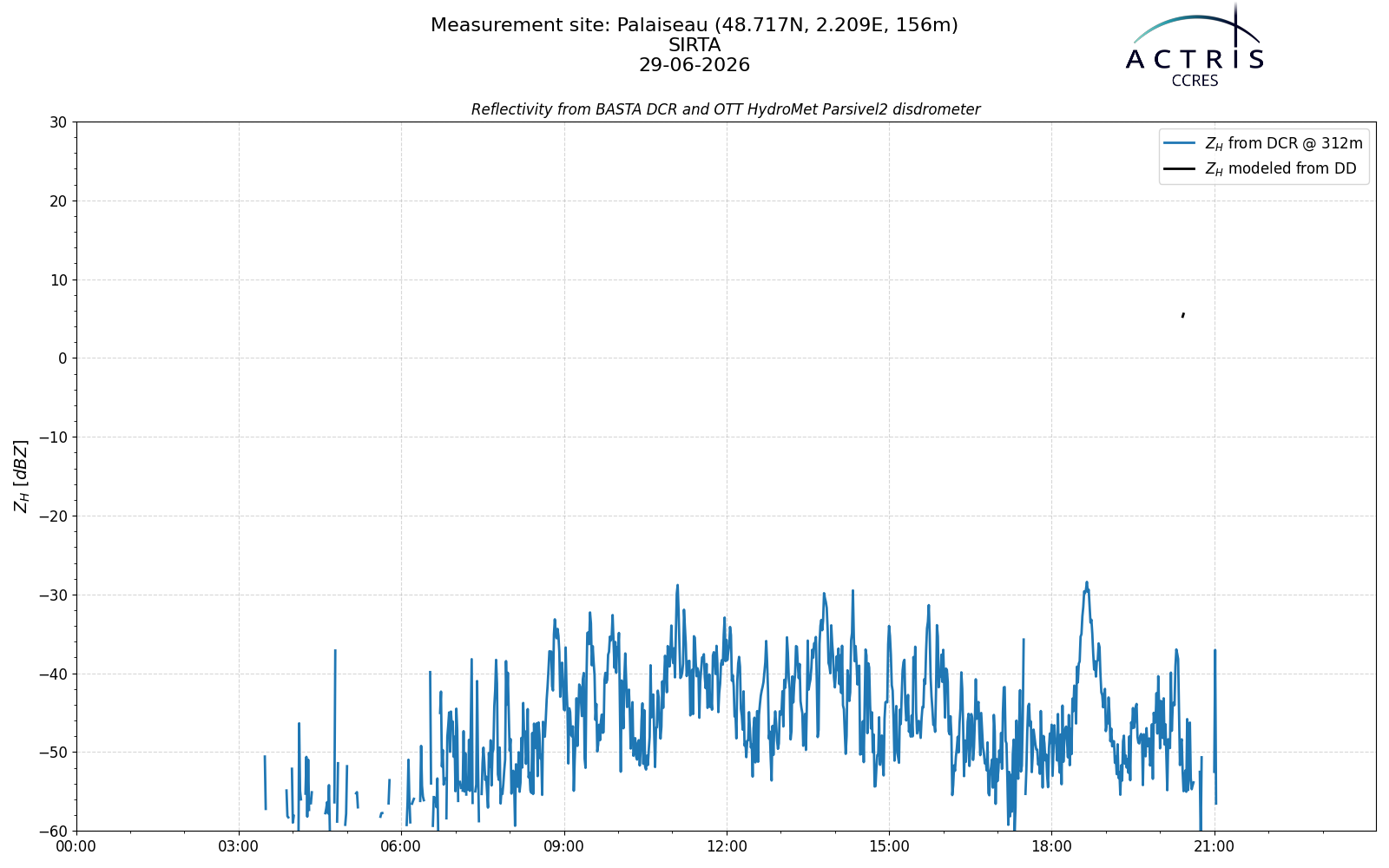The width and height of the screenshot is (1389, 868).
Task: Click the 30 y-axis tick label
Action: (59, 122)
